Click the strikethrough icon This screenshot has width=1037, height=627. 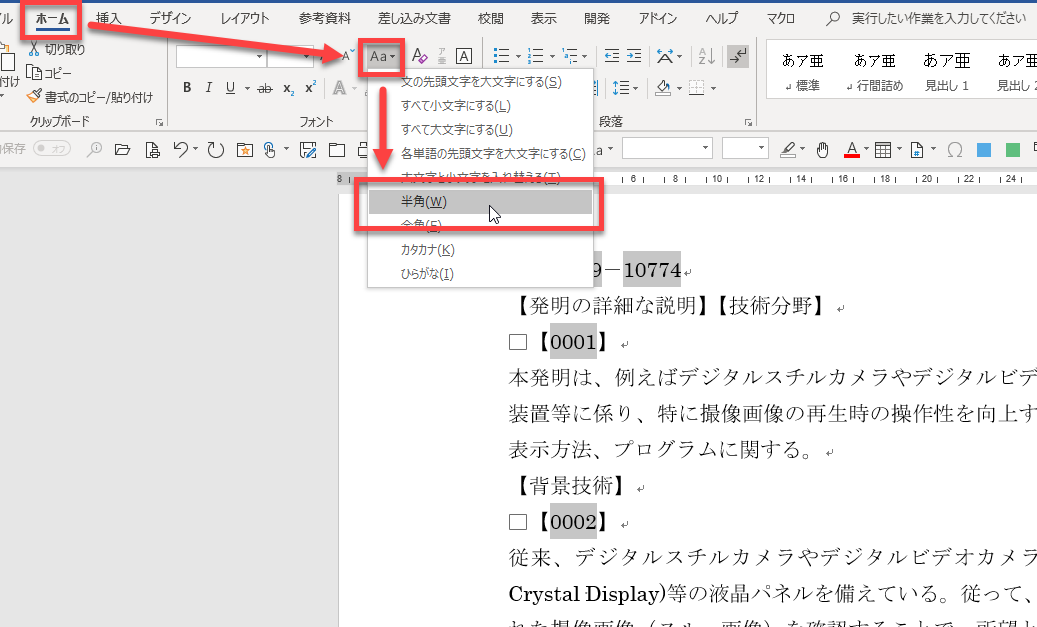point(264,88)
